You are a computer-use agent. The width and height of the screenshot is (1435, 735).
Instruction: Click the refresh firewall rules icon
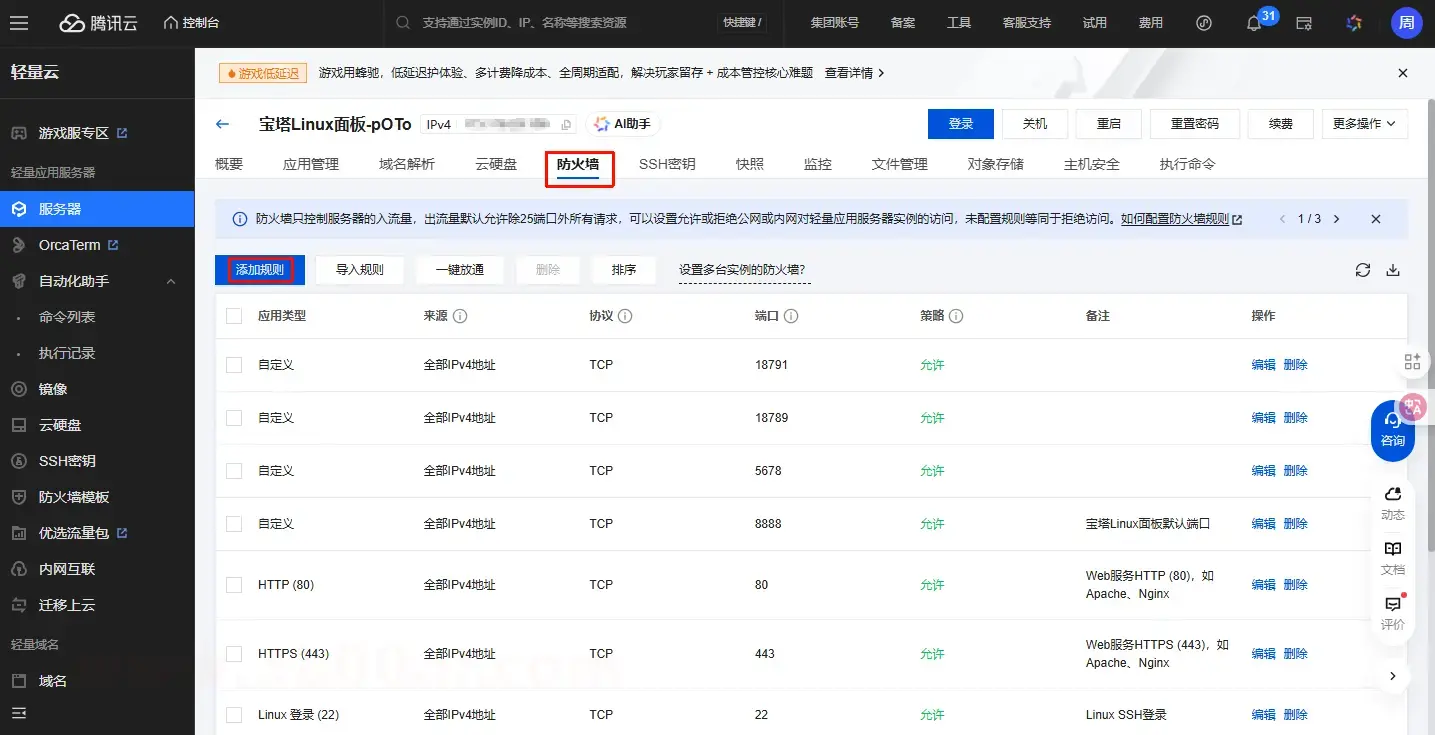click(1362, 270)
